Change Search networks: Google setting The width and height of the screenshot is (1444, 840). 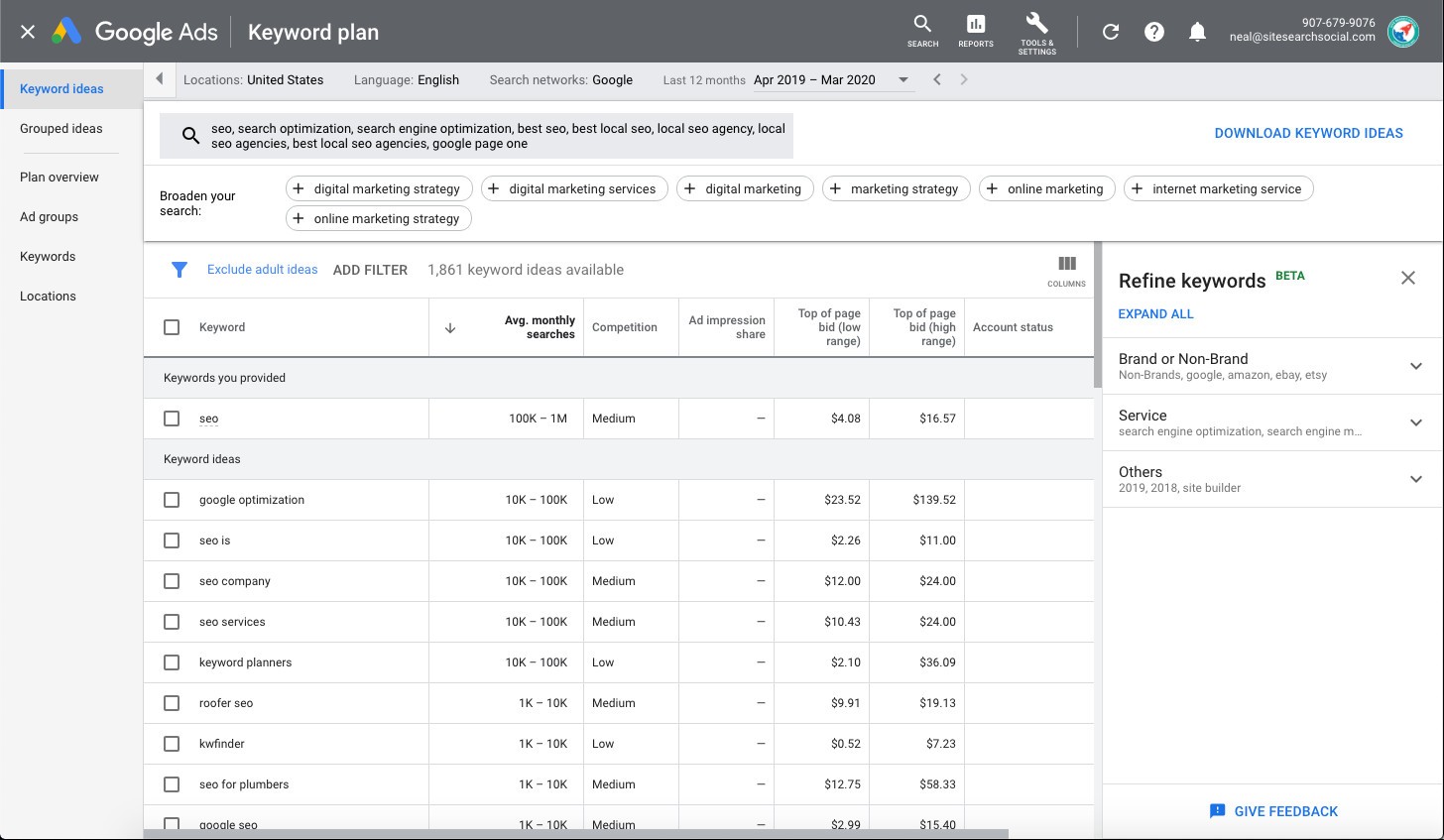[561, 80]
